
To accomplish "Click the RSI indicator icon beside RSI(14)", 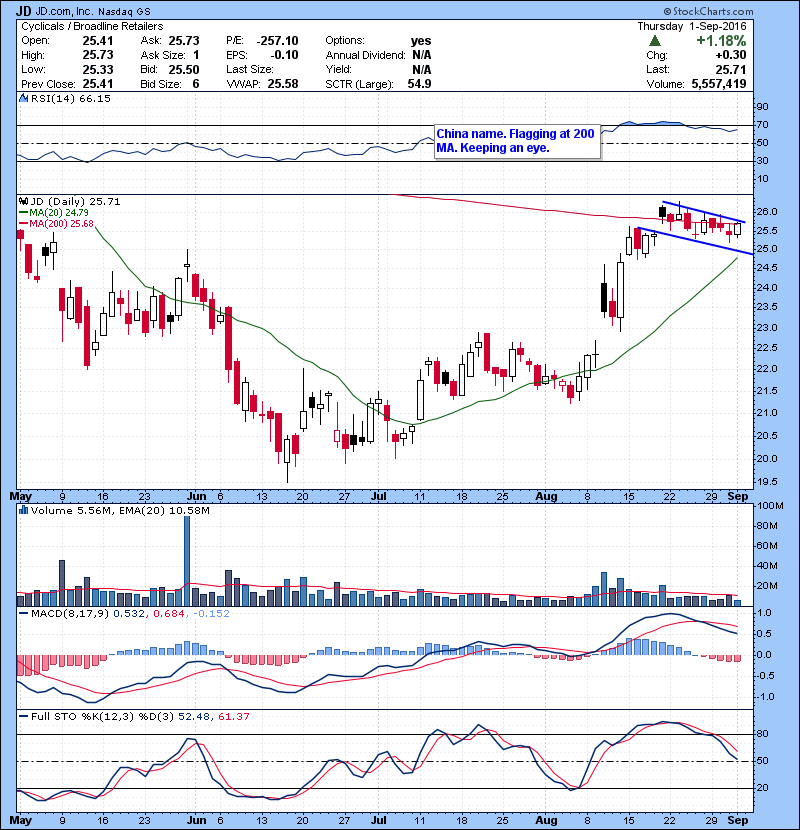I will click(x=23, y=98).
